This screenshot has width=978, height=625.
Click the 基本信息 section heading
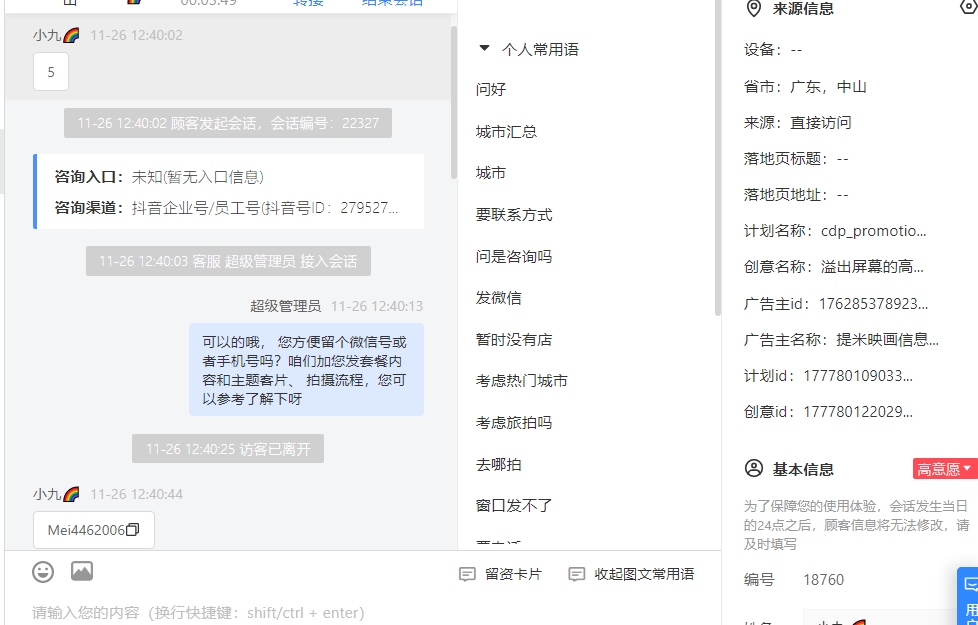803,469
